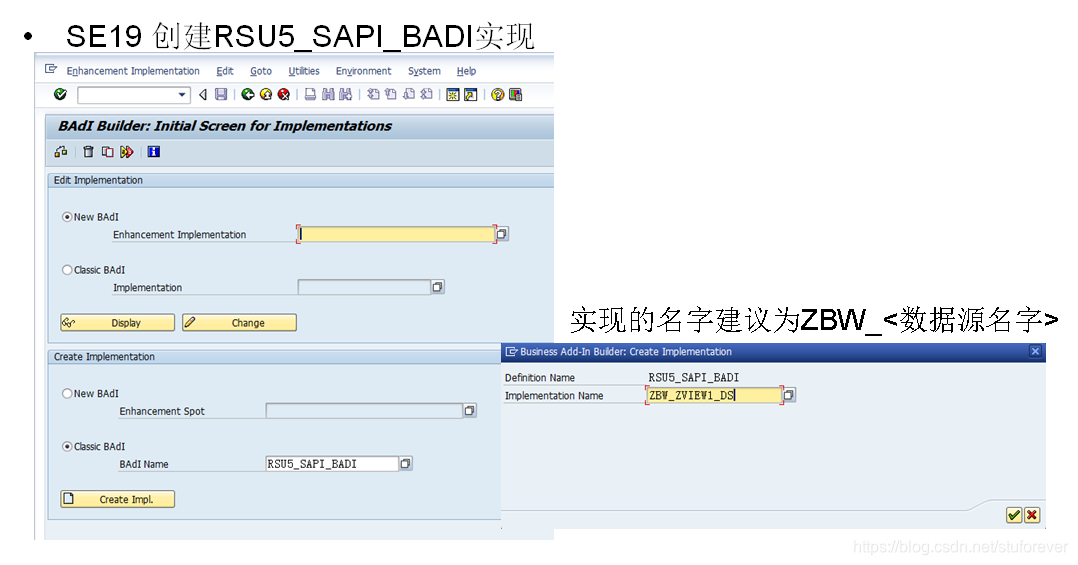Screen dimensions: 1078x565
Task: Click the BAdI Name field with RSU5_SAPI_BADI
Action: [332, 464]
